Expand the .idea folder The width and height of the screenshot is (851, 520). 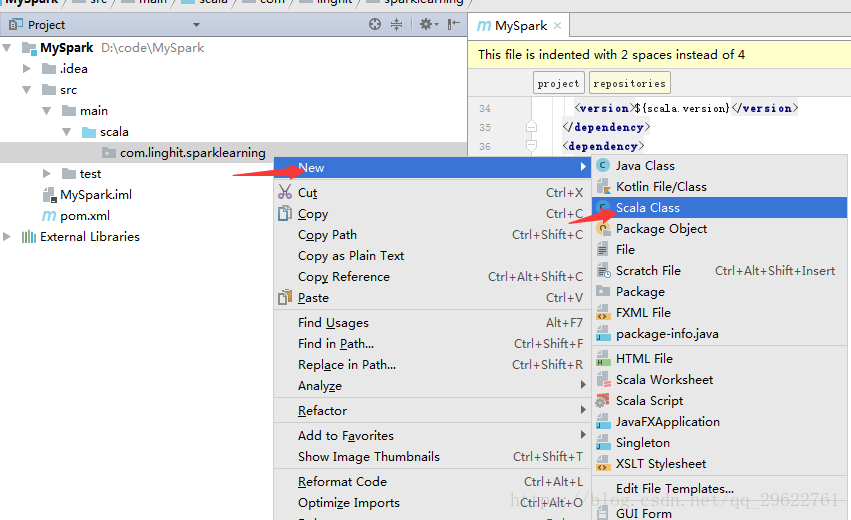[x=27, y=68]
